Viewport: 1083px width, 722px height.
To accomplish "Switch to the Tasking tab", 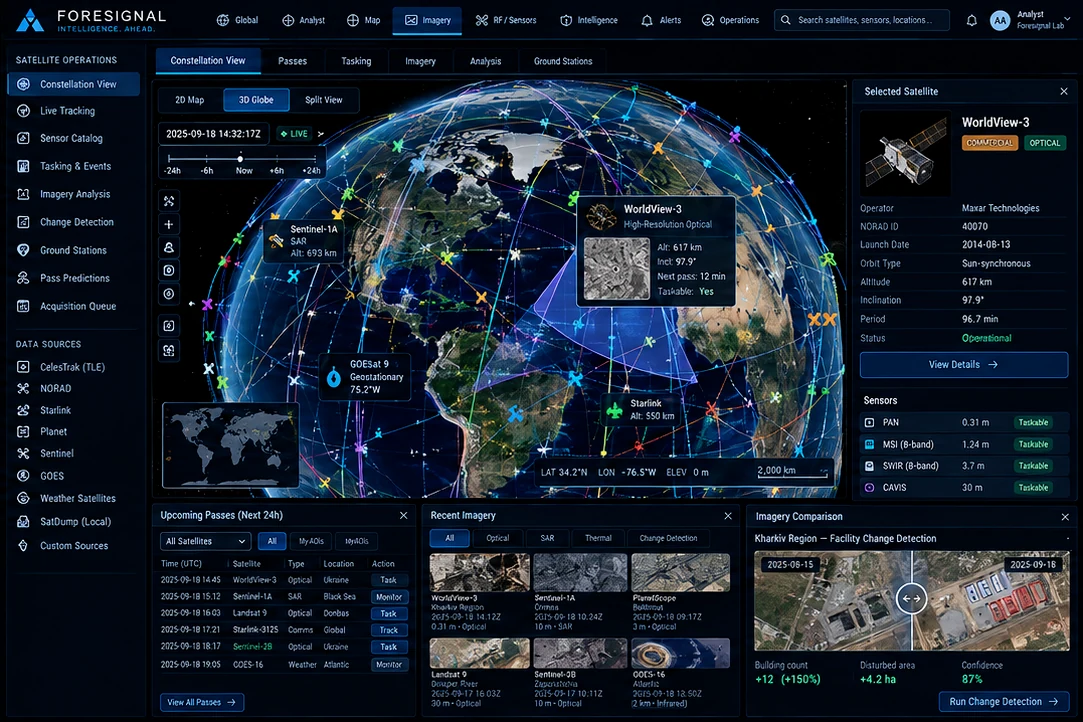I will pyautogui.click(x=356, y=61).
